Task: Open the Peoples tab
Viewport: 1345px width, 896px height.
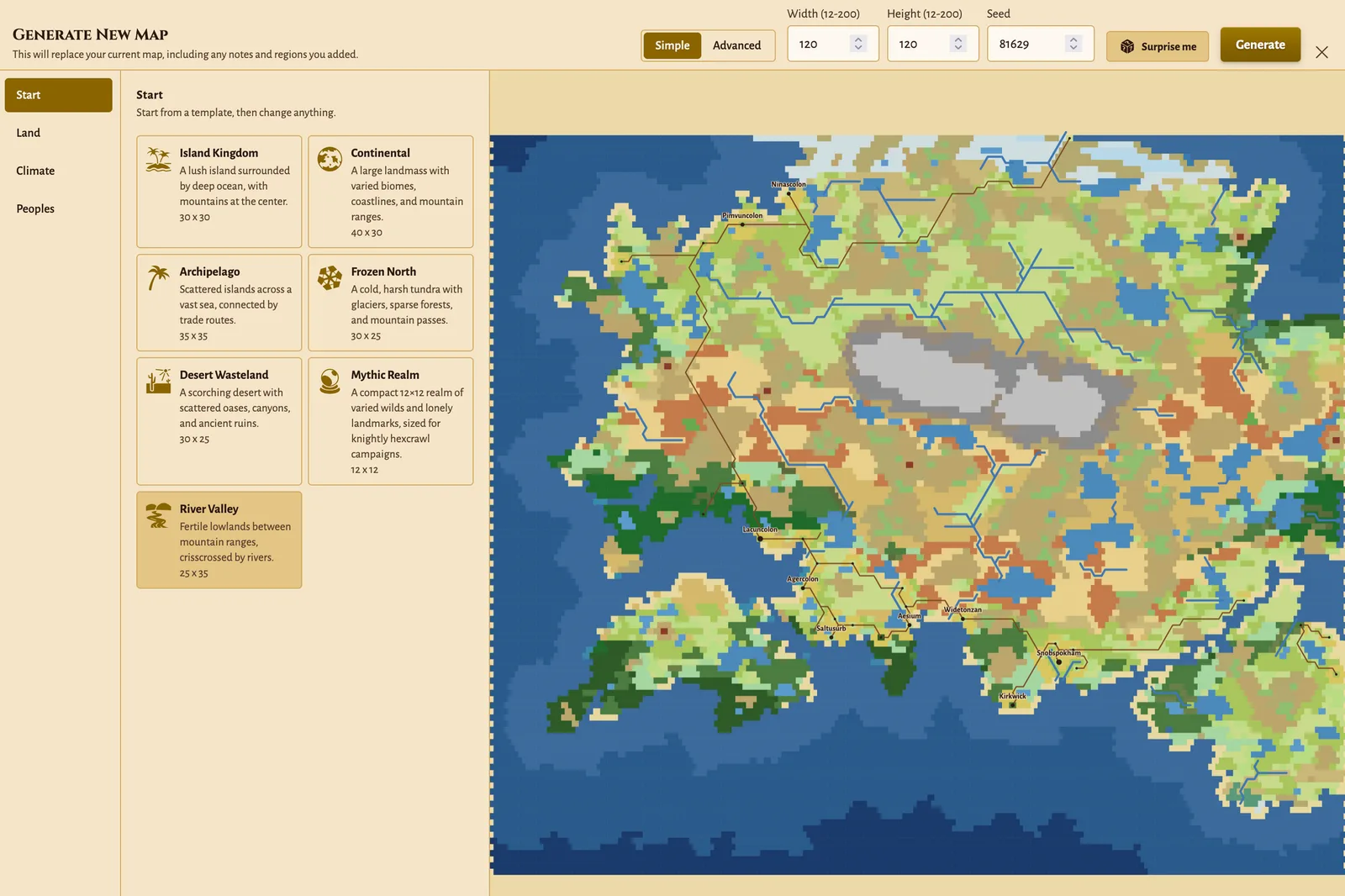Action: pyautogui.click(x=59, y=208)
